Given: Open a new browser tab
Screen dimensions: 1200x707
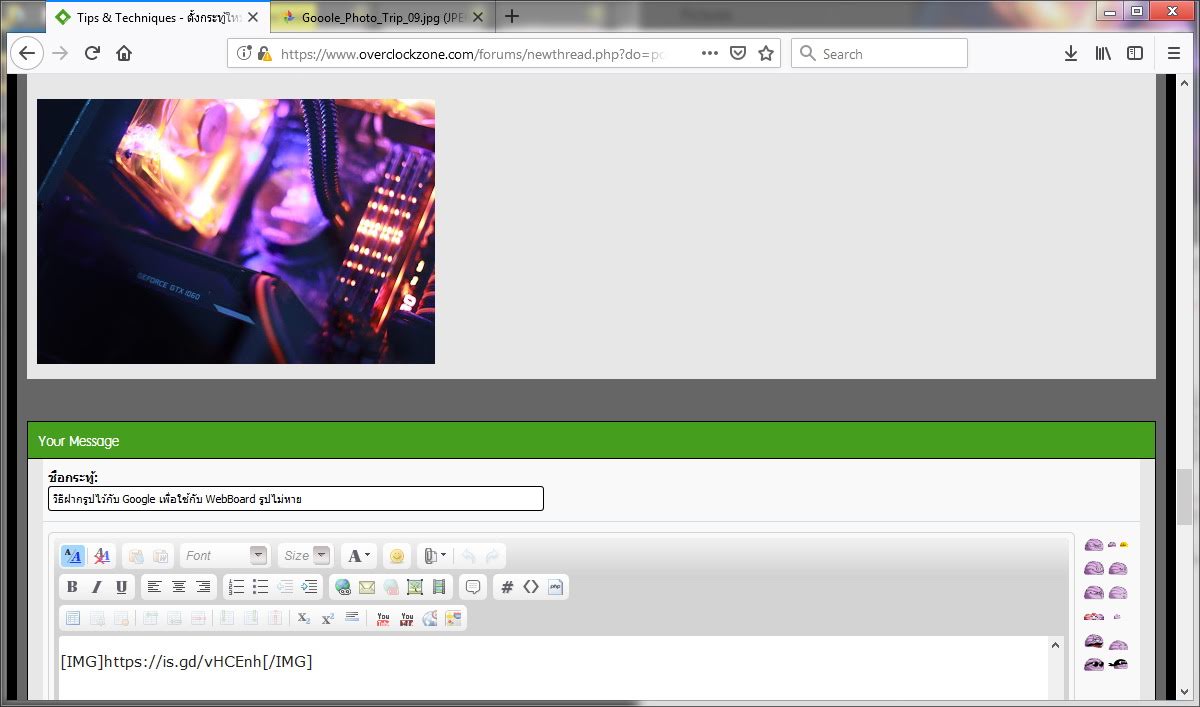Looking at the screenshot, I should (x=512, y=16).
